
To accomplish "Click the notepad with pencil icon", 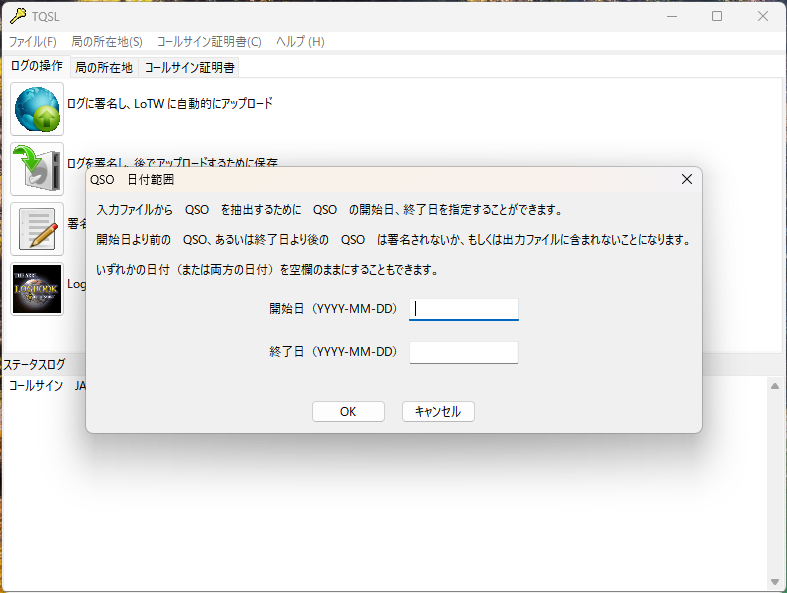I will pyautogui.click(x=37, y=229).
